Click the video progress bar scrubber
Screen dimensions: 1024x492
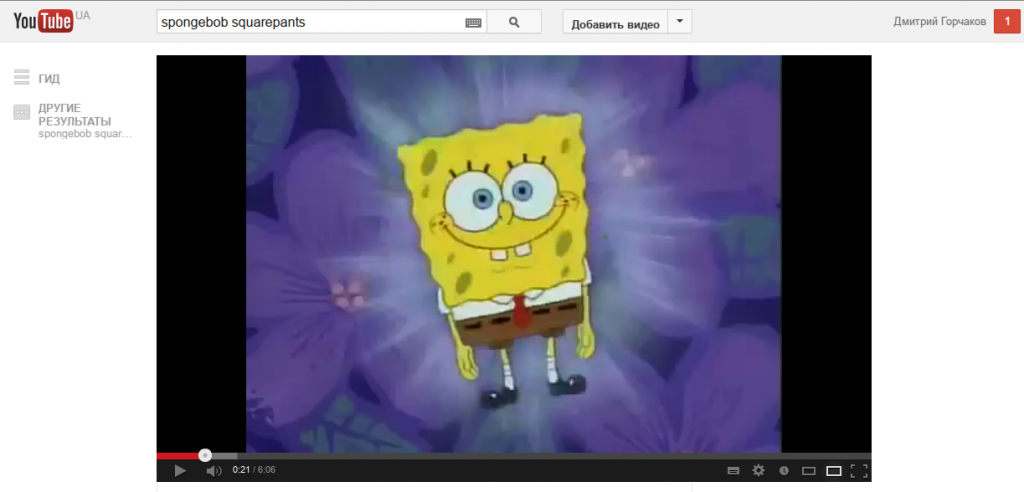(x=205, y=455)
